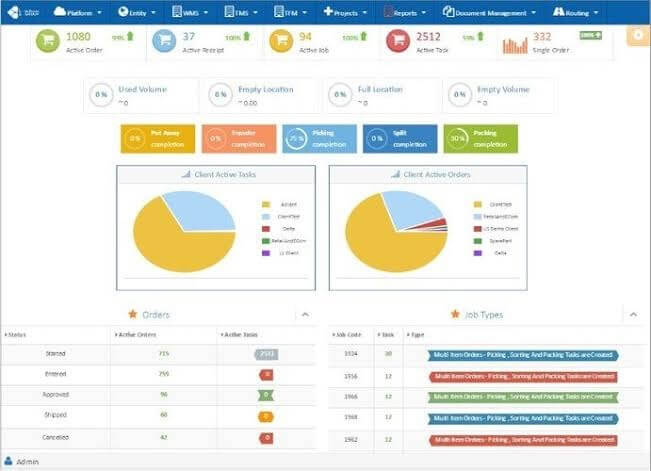Open the WMS menu
The width and height of the screenshot is (651, 471).
pos(192,12)
